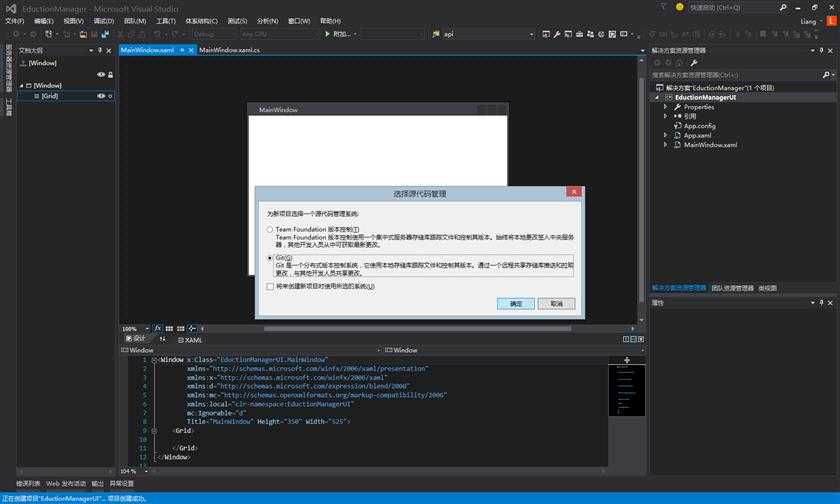Toggle visibility eye for the Grid element
This screenshot has width=840, height=504.
coord(101,96)
